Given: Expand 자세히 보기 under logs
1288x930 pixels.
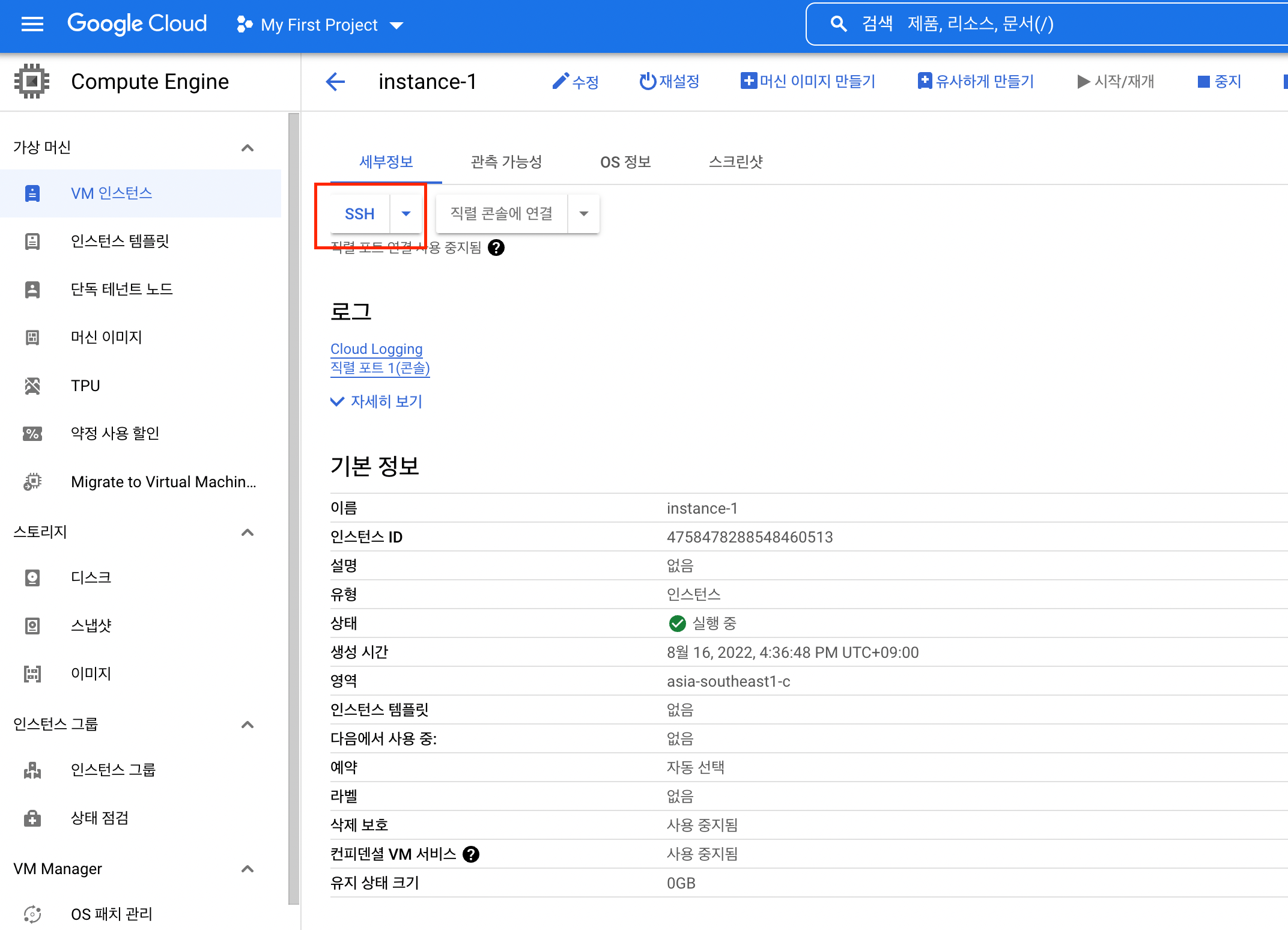Looking at the screenshot, I should (377, 401).
